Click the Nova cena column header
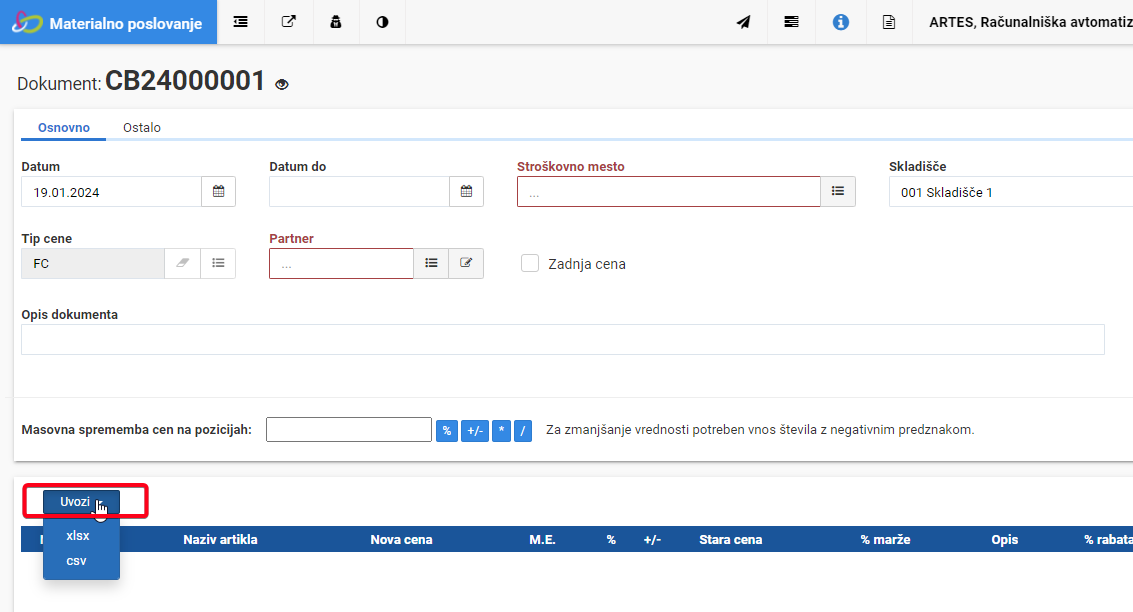1133x612 pixels. point(401,540)
